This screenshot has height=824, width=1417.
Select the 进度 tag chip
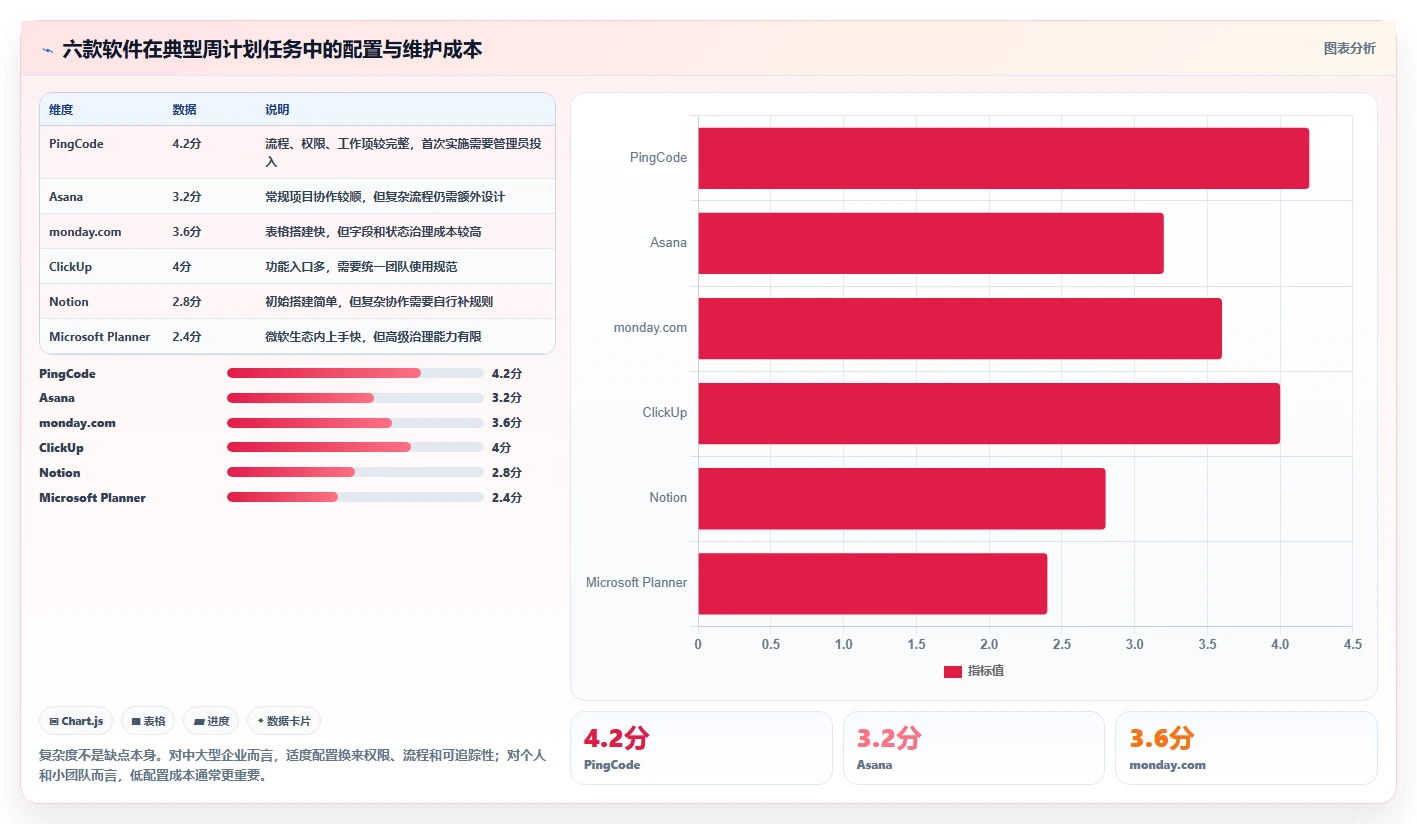tap(211, 721)
